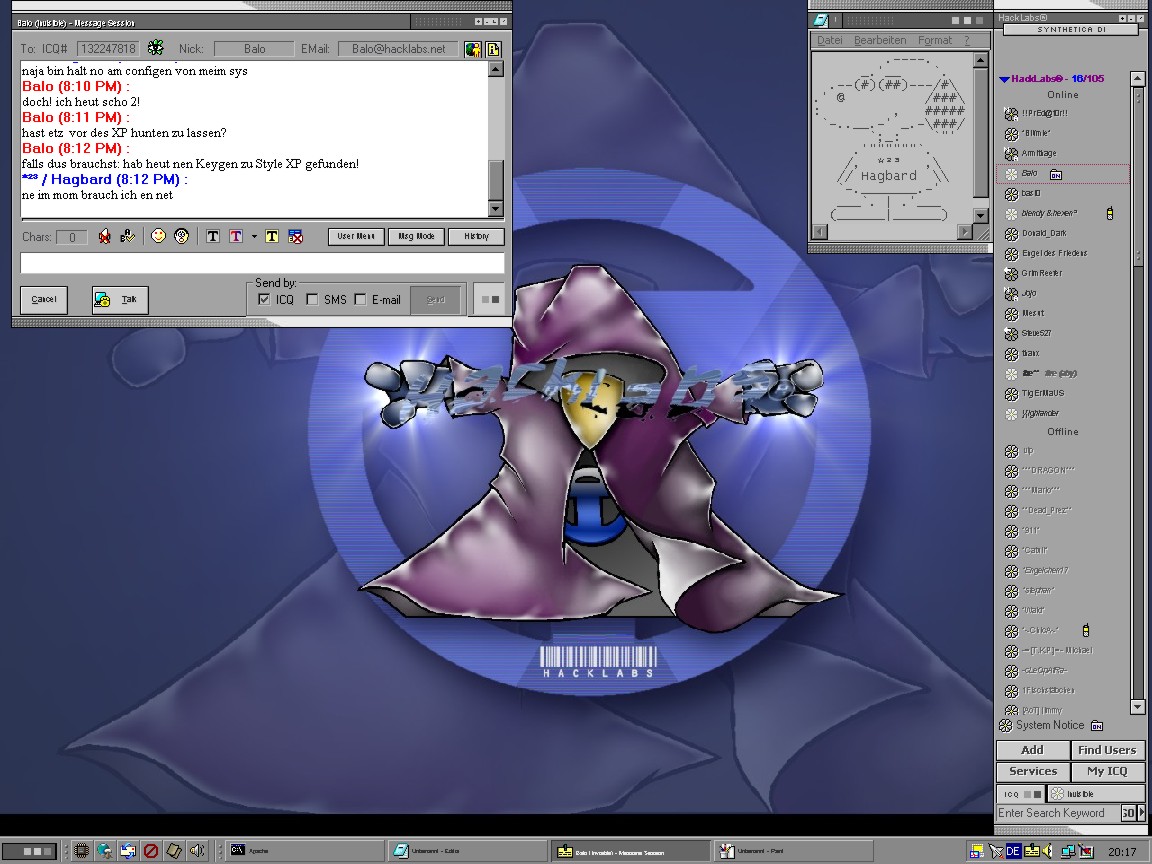This screenshot has width=1152, height=864.
Task: Click the yellow-highlighted T background color icon
Action: click(271, 237)
